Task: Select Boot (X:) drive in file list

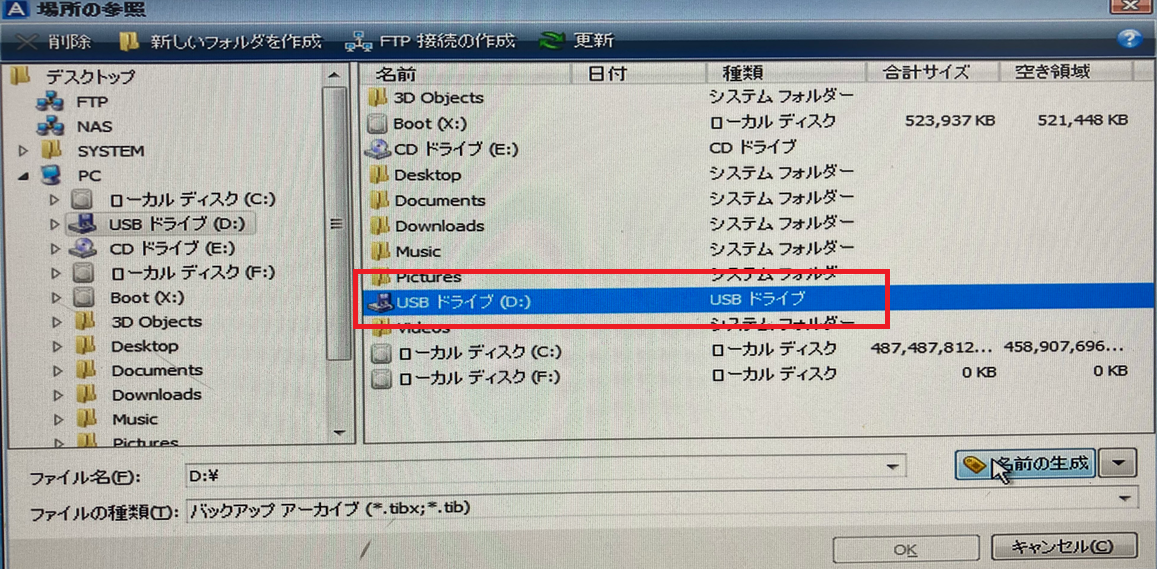Action: point(426,123)
